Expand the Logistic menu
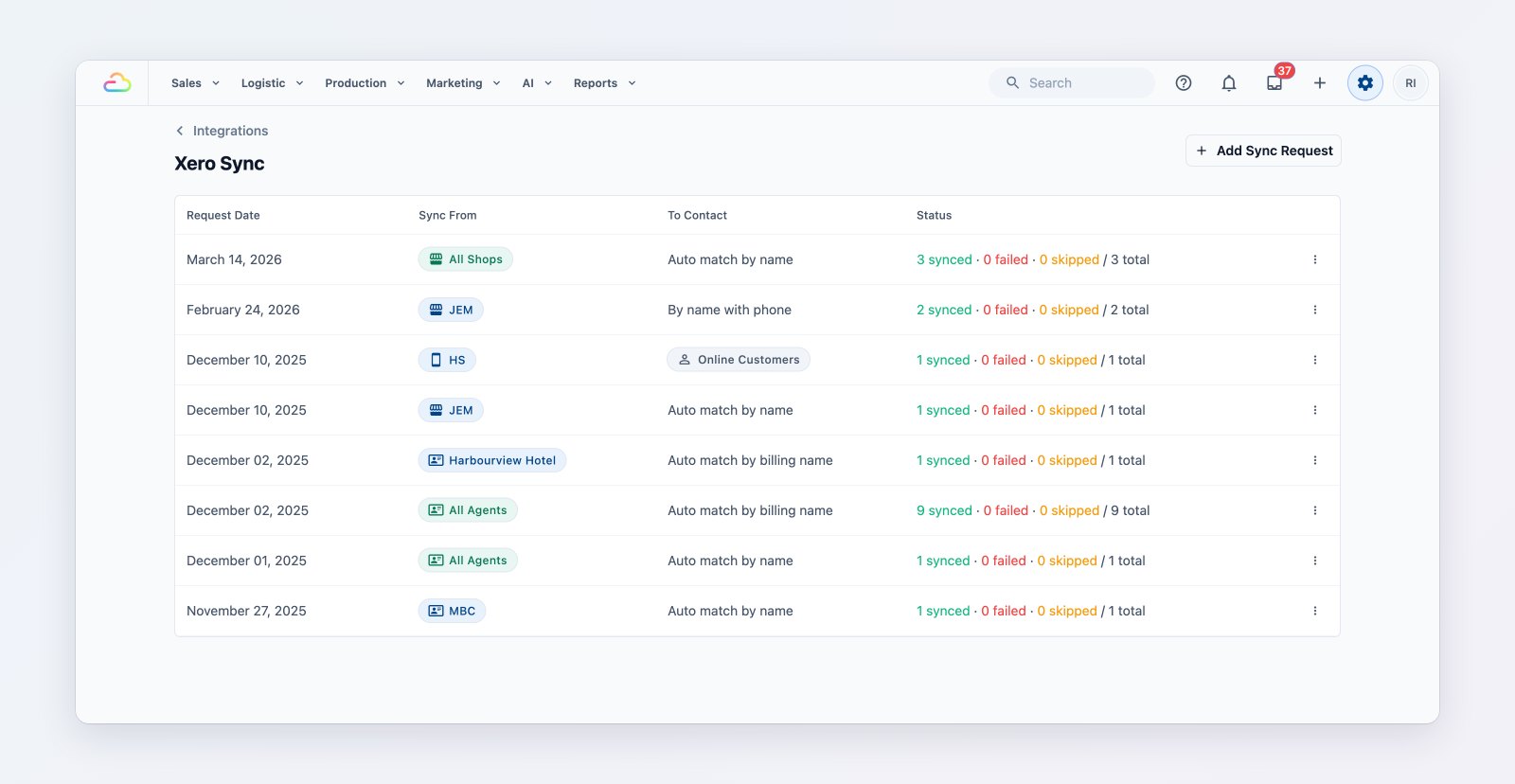 (x=273, y=83)
